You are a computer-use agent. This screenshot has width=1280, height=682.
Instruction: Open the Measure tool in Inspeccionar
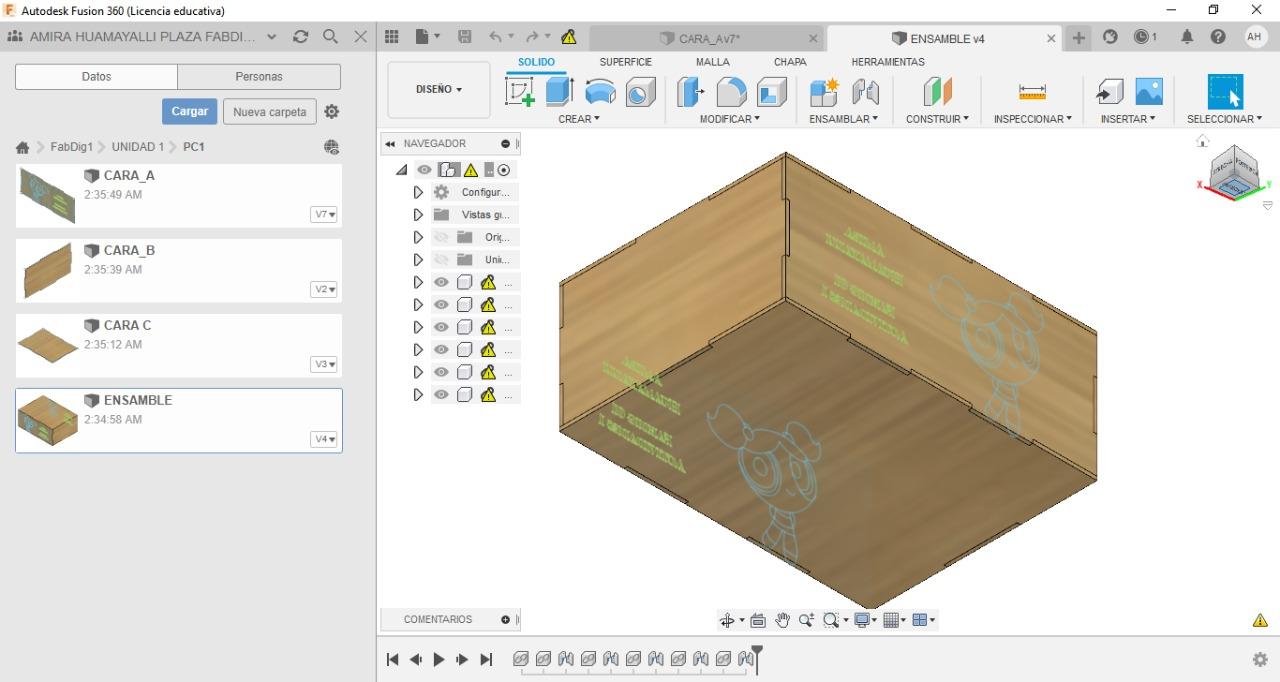click(1032, 92)
